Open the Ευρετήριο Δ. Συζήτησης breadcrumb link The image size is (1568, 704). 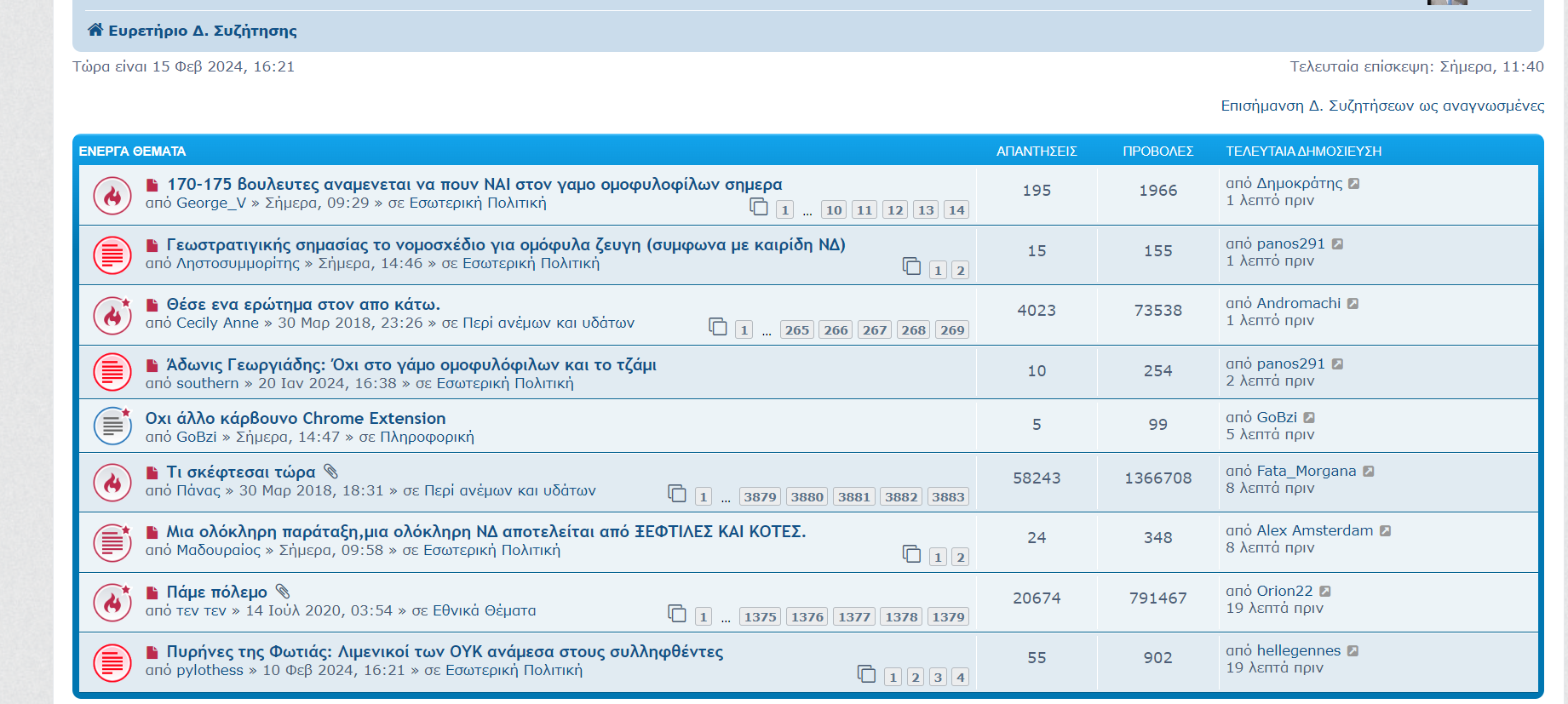pos(203,31)
